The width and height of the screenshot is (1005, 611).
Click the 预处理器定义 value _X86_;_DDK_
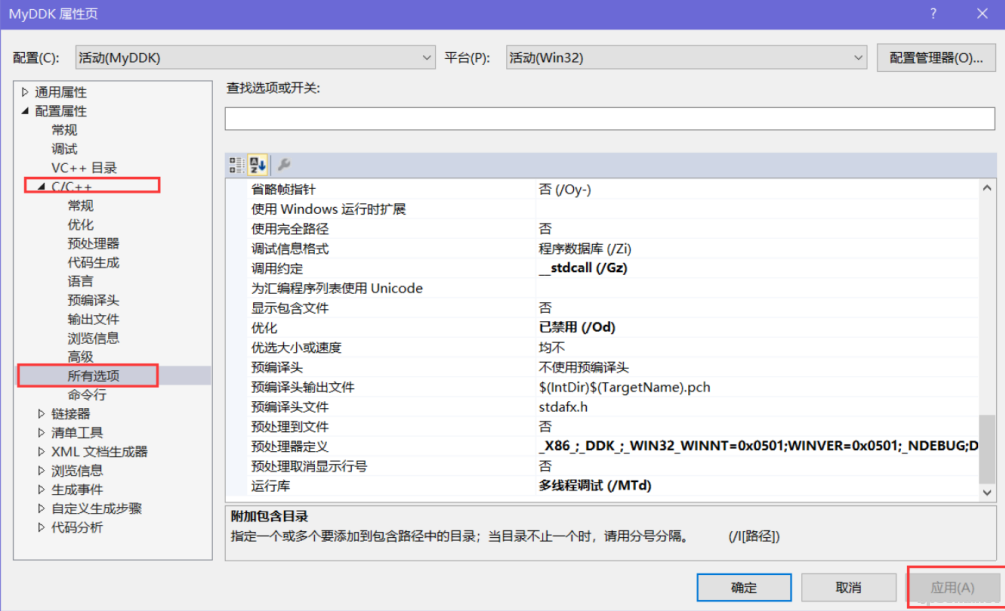pos(758,446)
